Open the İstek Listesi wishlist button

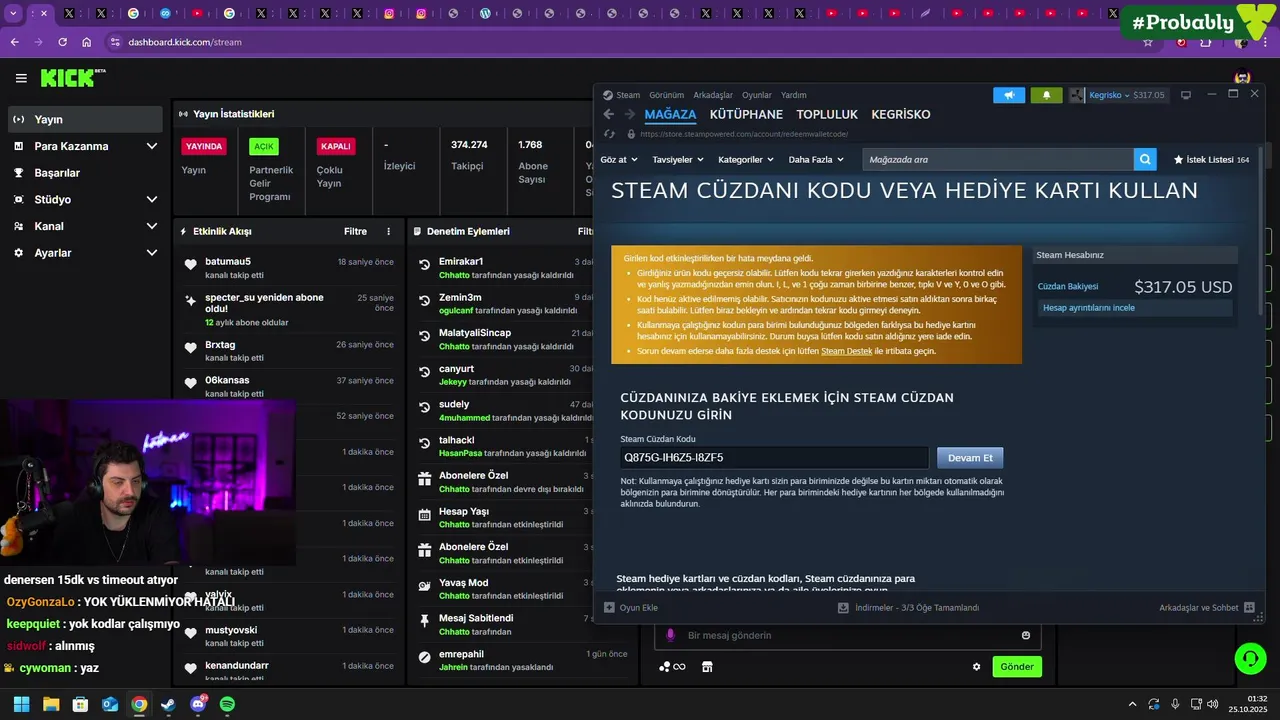1211,159
